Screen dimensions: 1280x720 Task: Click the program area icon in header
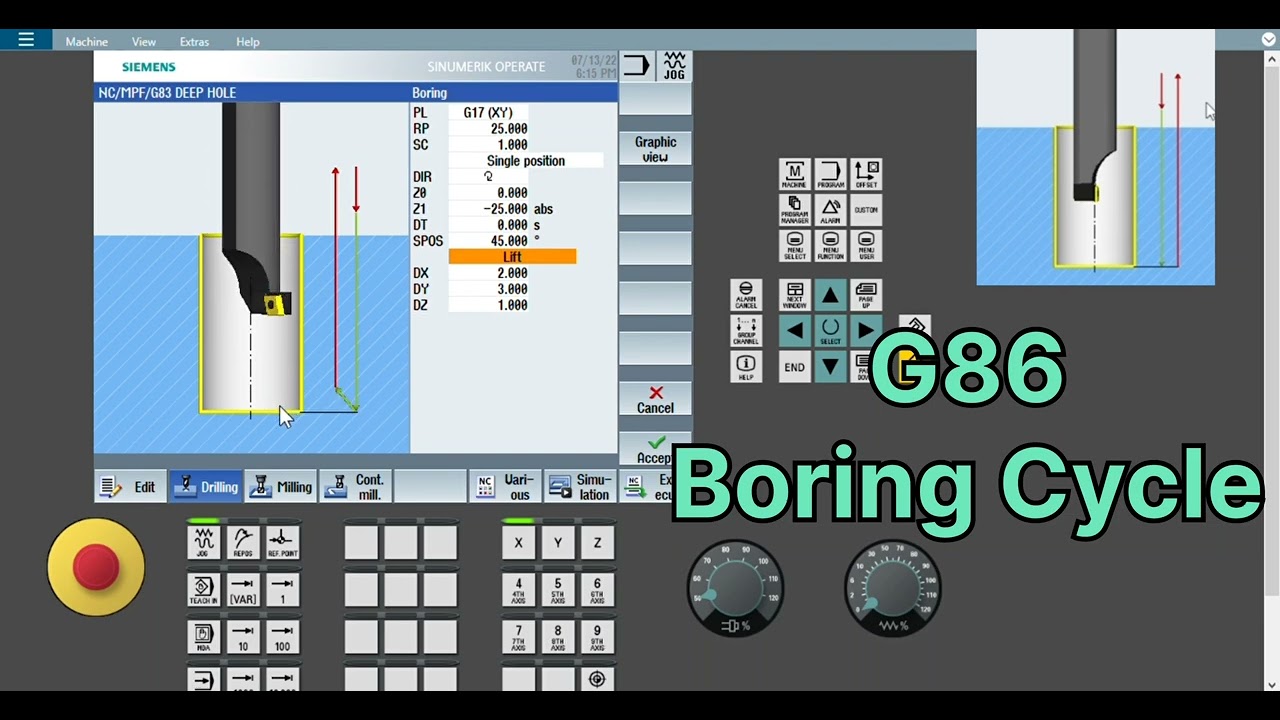[636, 66]
